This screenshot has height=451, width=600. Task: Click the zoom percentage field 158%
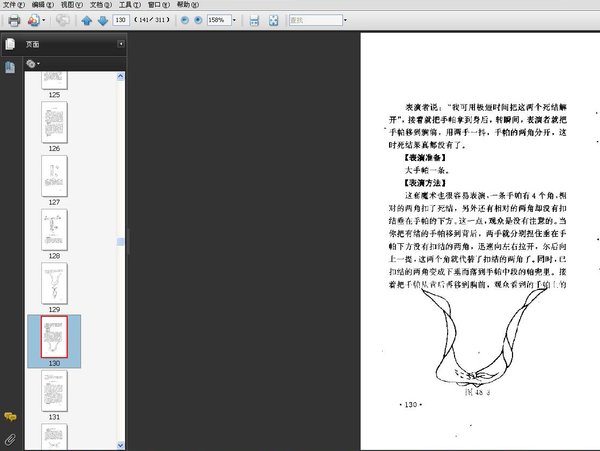point(219,20)
